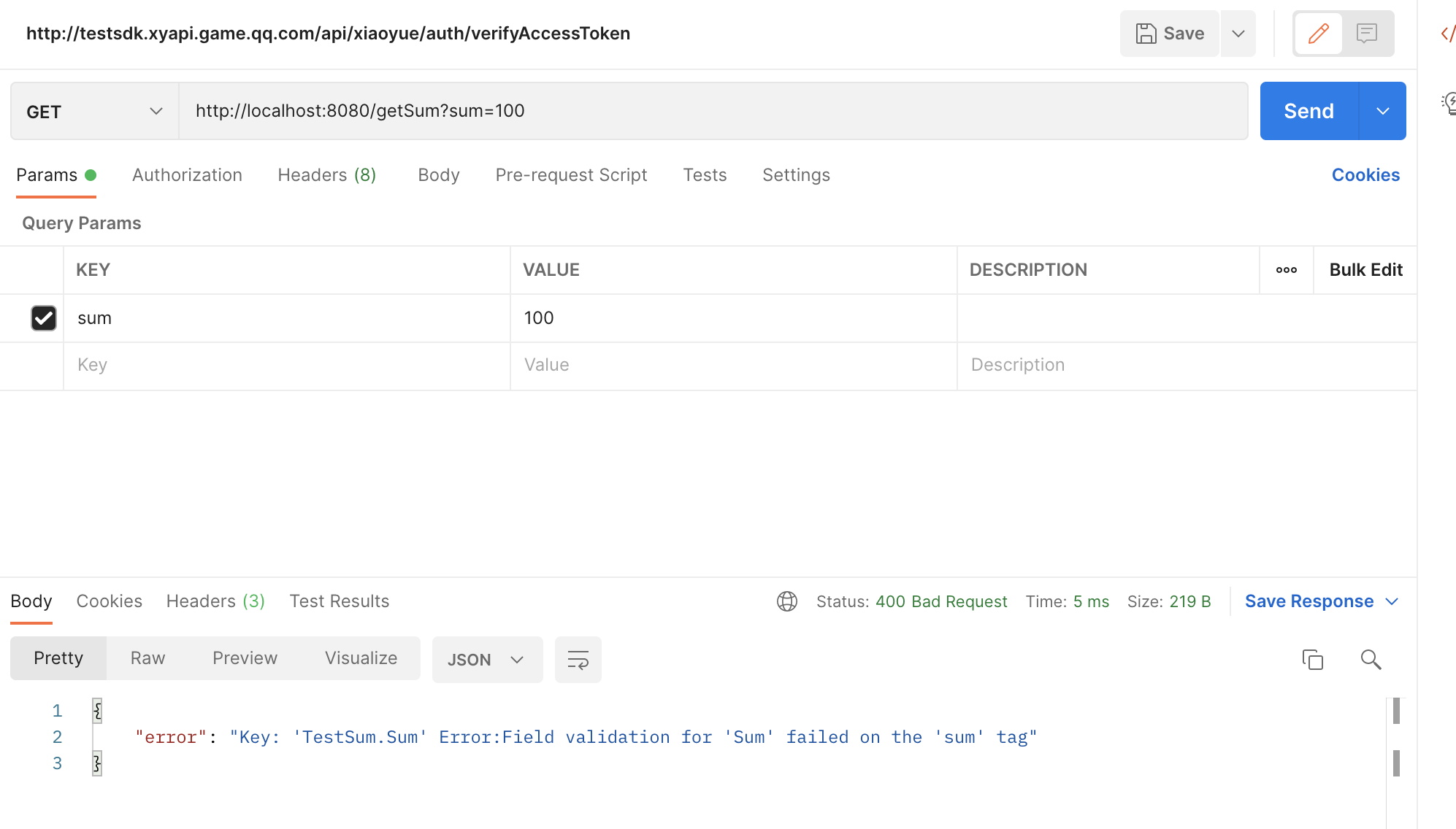Switch to the Authorization tab
This screenshot has height=829, width=1456.
[187, 175]
